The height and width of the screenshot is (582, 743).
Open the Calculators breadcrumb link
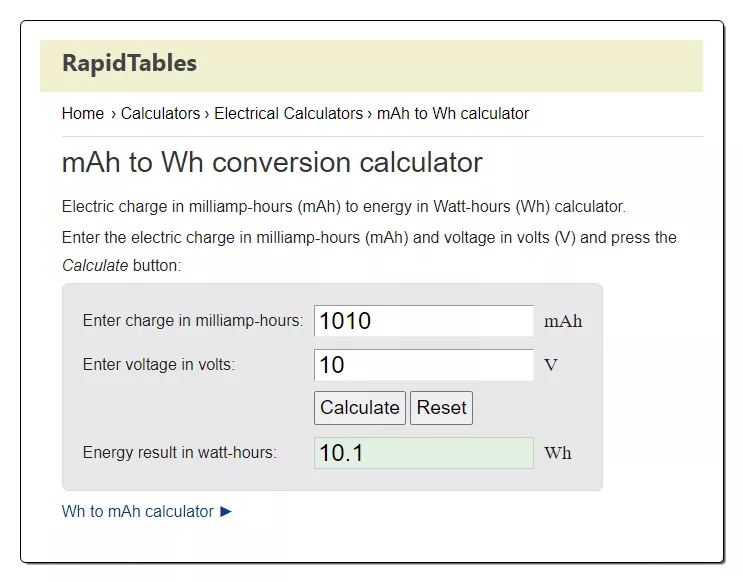pyautogui.click(x=161, y=114)
